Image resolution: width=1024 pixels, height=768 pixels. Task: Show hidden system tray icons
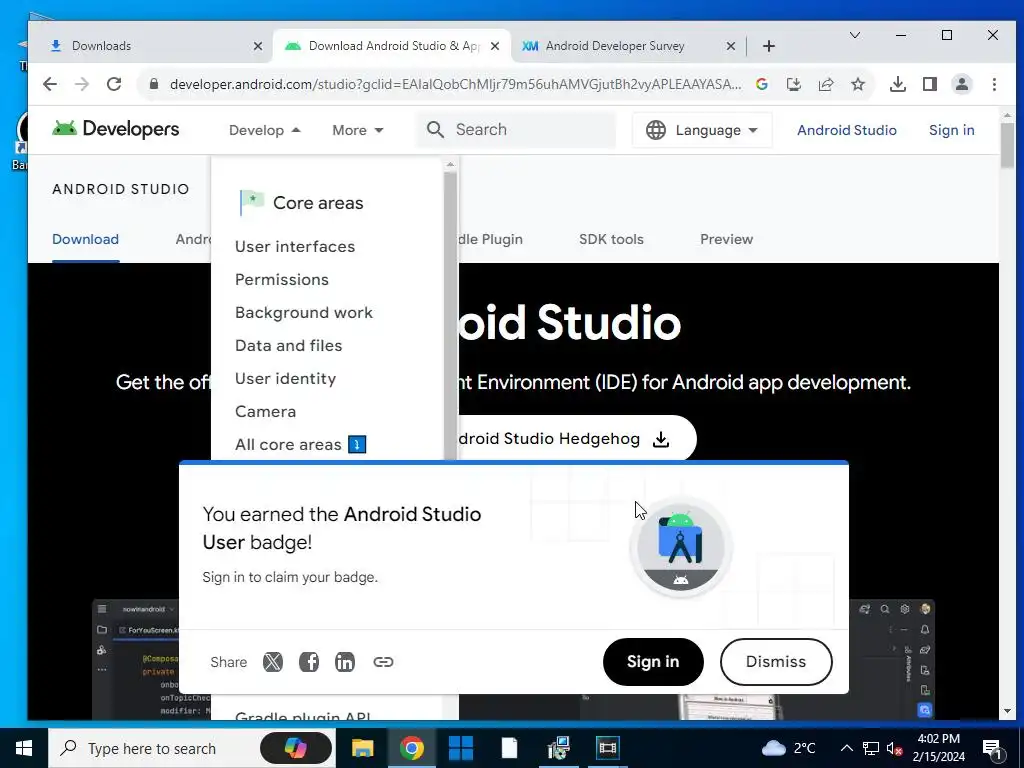click(x=846, y=748)
